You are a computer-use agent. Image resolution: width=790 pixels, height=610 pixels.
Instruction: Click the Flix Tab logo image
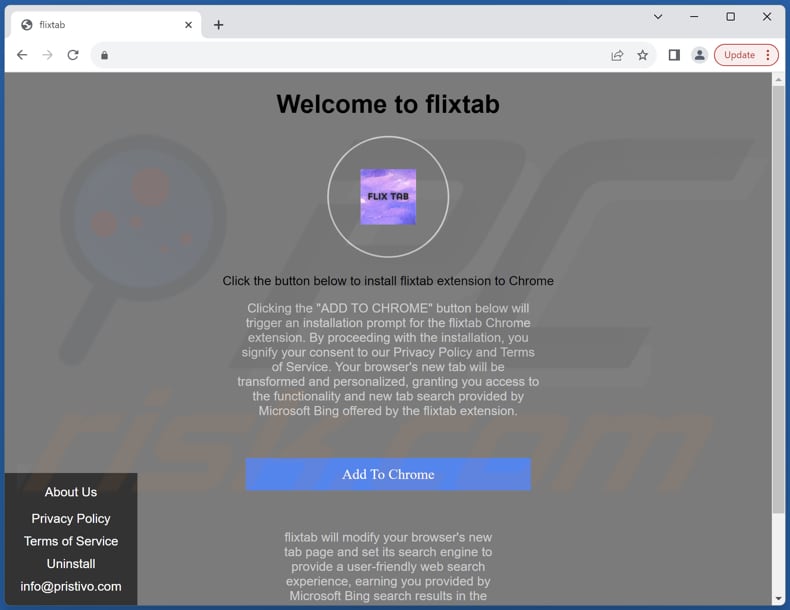[388, 196]
